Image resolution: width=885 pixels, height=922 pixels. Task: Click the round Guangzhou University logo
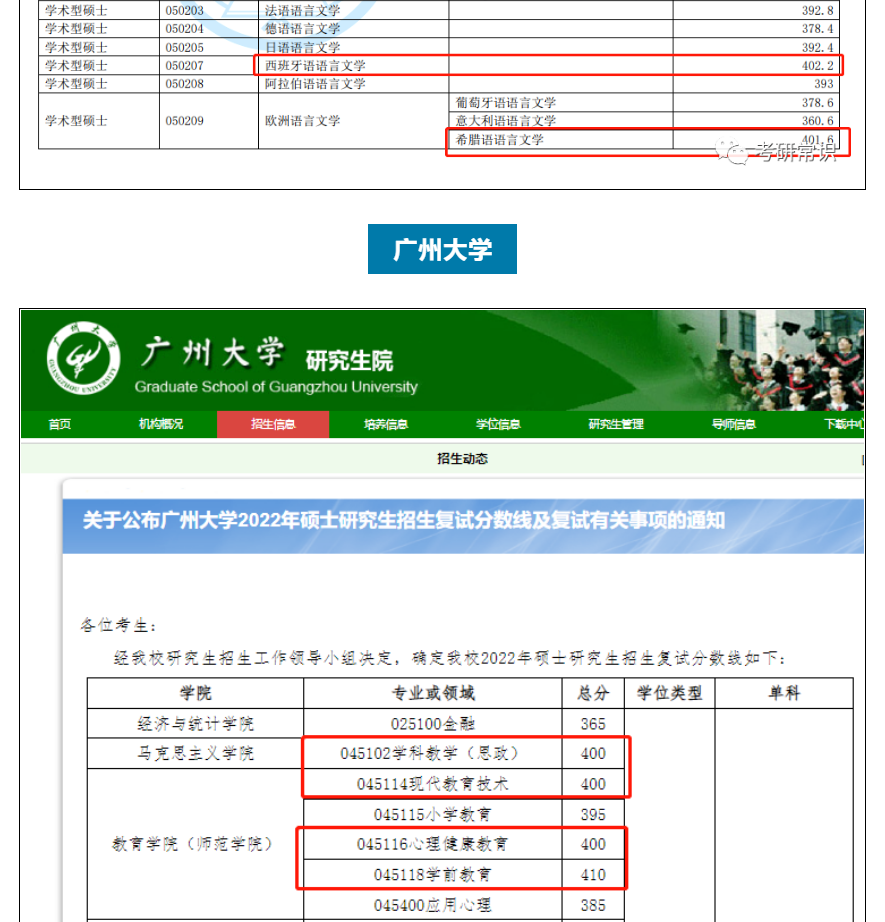(84, 358)
